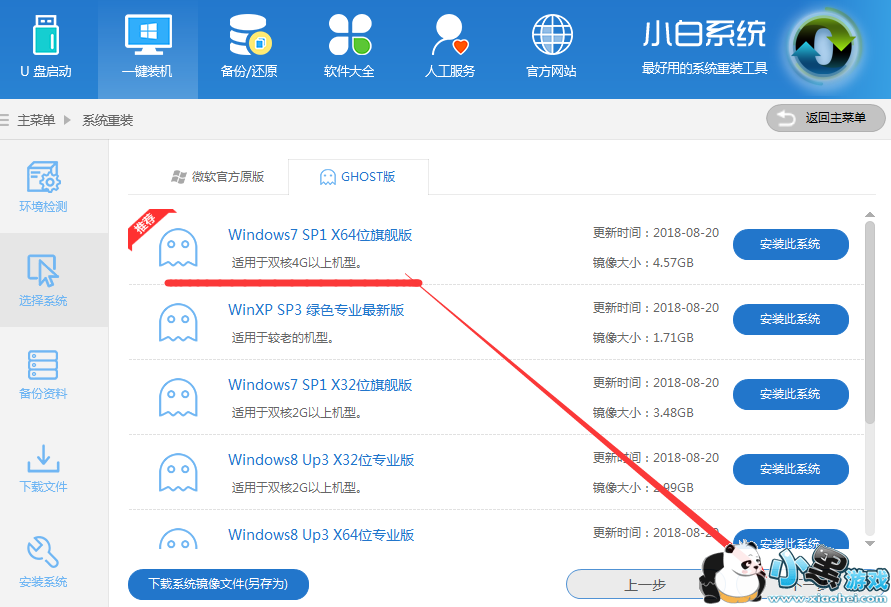Click 下载系统镜像文件(另存为) button
Image resolution: width=891 pixels, height=607 pixels.
(218, 584)
